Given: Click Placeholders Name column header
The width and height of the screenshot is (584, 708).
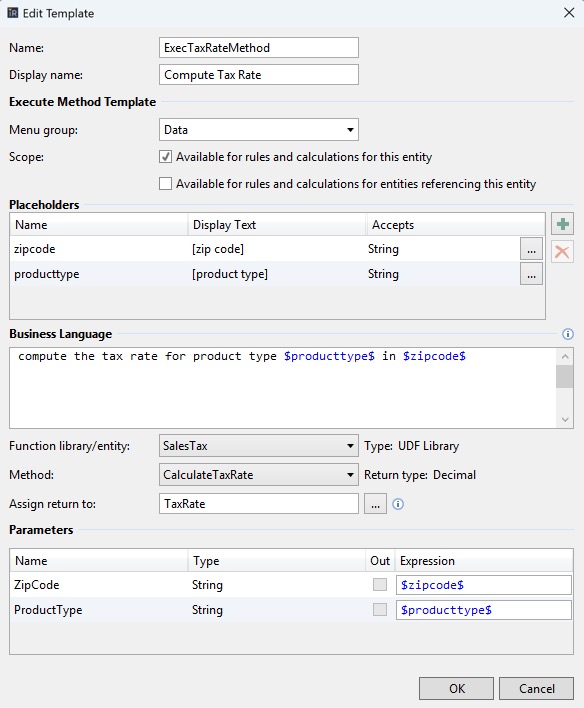Looking at the screenshot, I should point(98,224).
